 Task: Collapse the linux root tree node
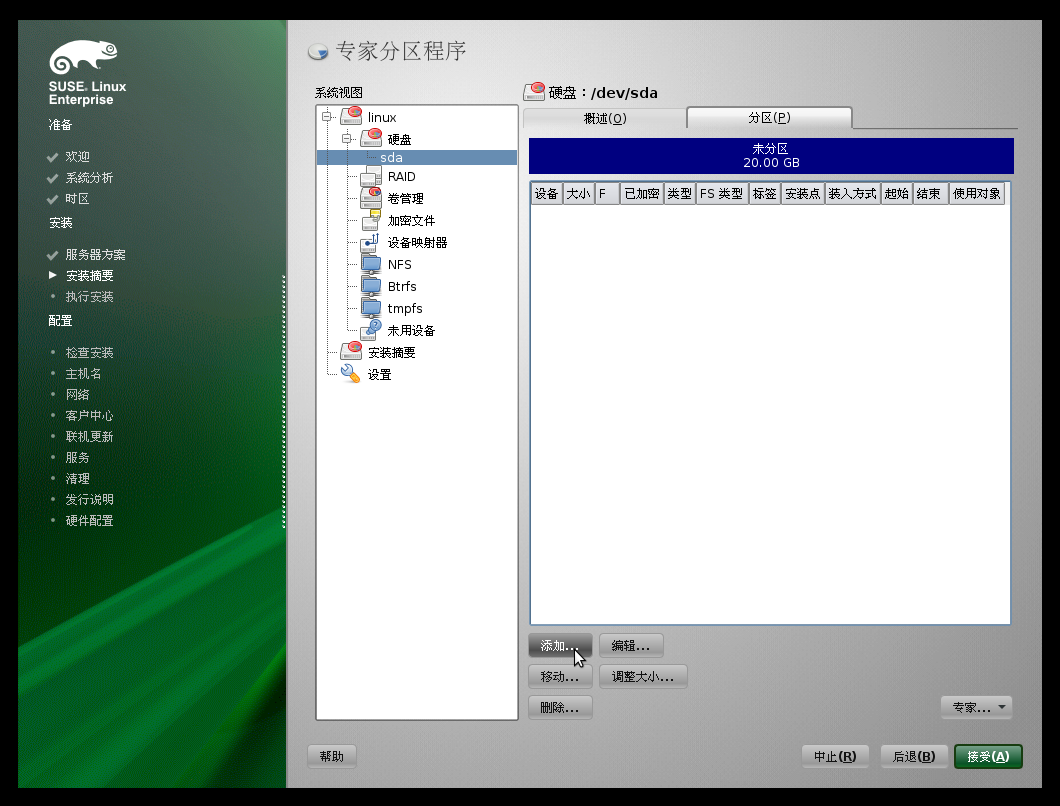325,117
